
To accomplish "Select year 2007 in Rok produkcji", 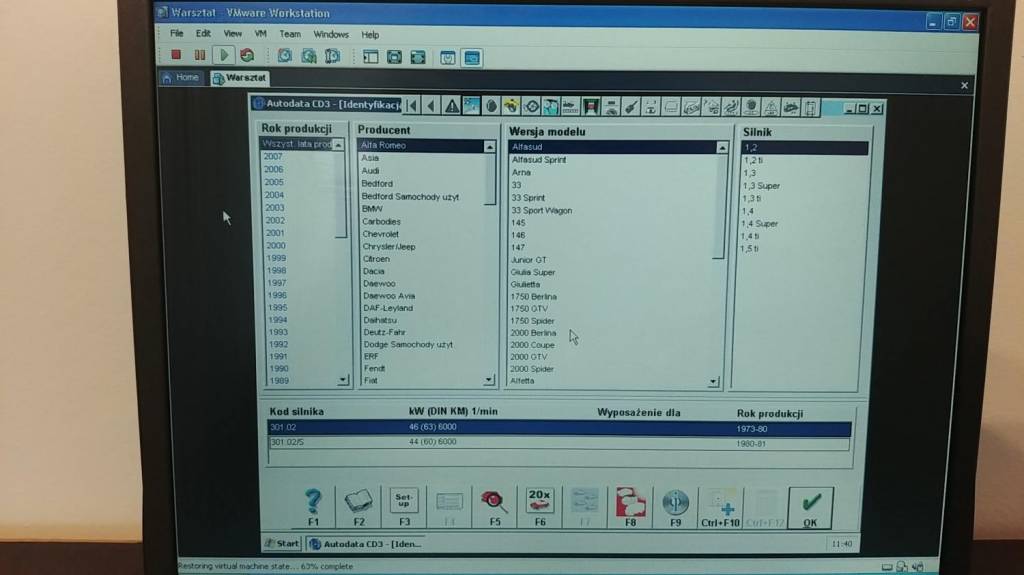I will (273, 157).
